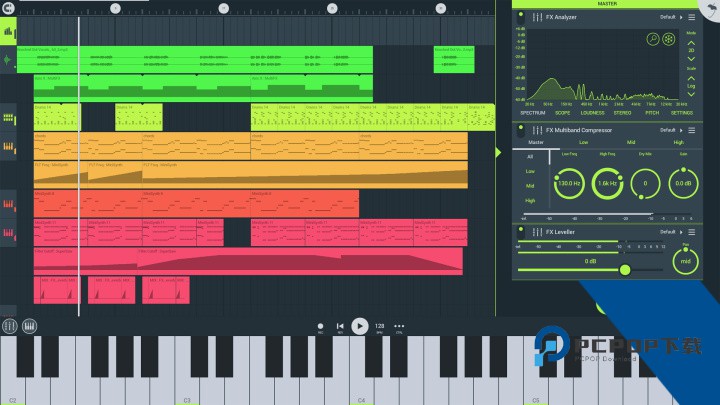
Task: Switch to the PITCH analyzer tab
Action: [652, 113]
